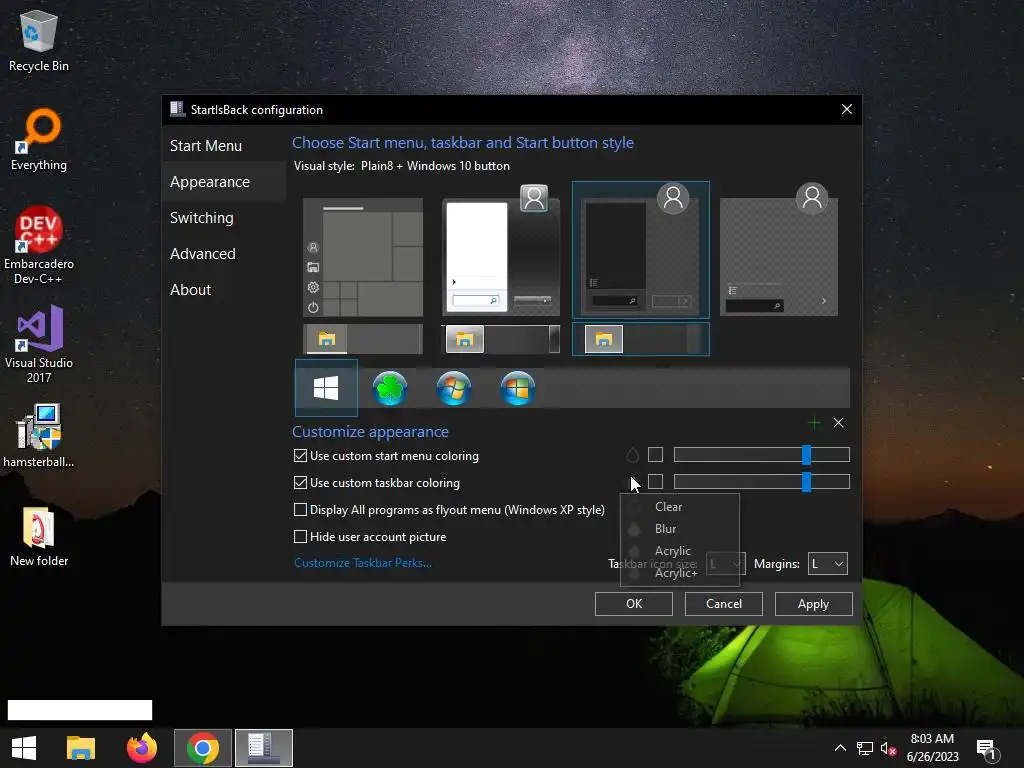Open Embarcadero Dev-C++ desktop shortcut
This screenshot has width=1024, height=768.
39,246
